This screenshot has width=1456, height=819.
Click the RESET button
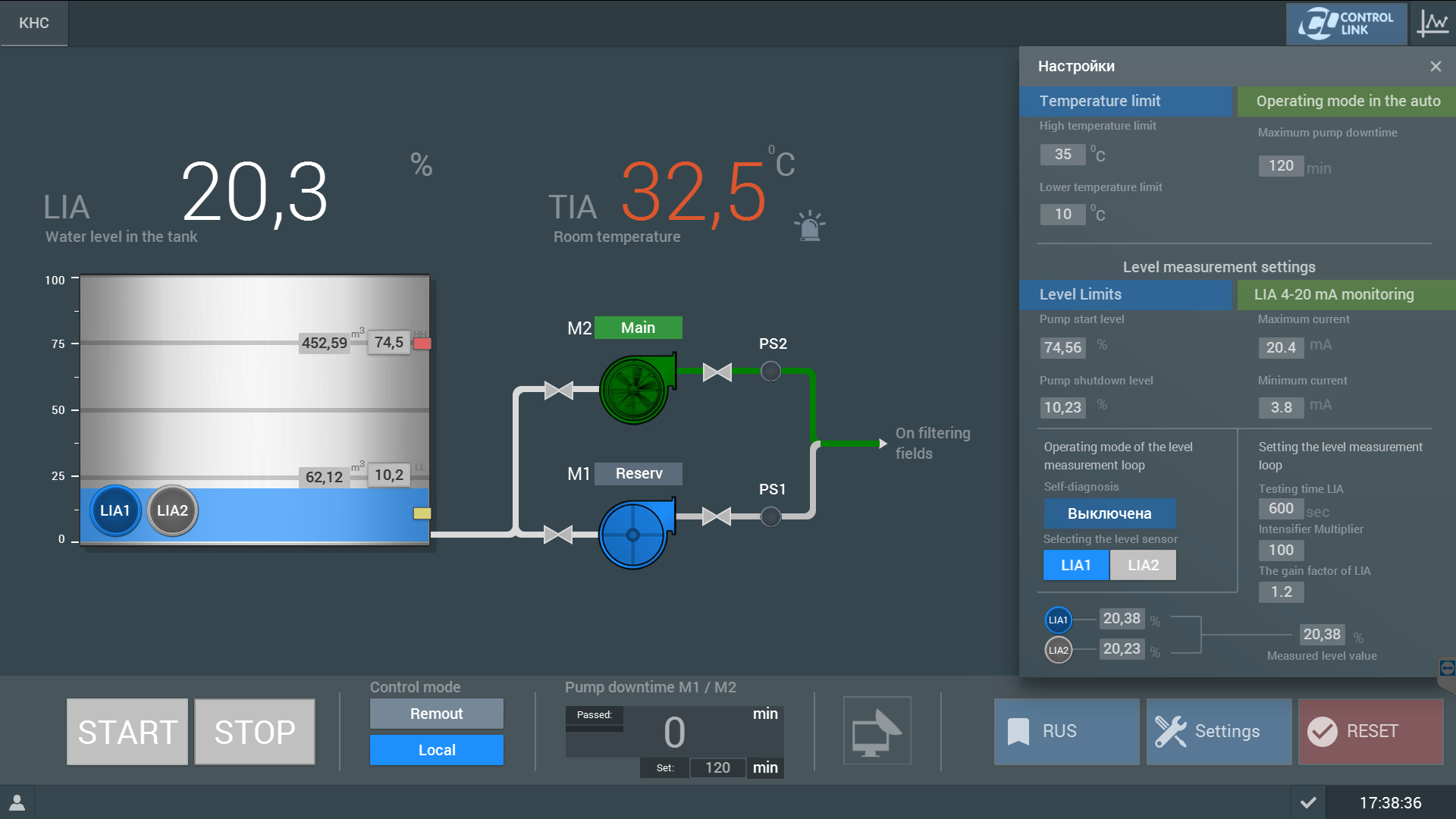pyautogui.click(x=1371, y=731)
